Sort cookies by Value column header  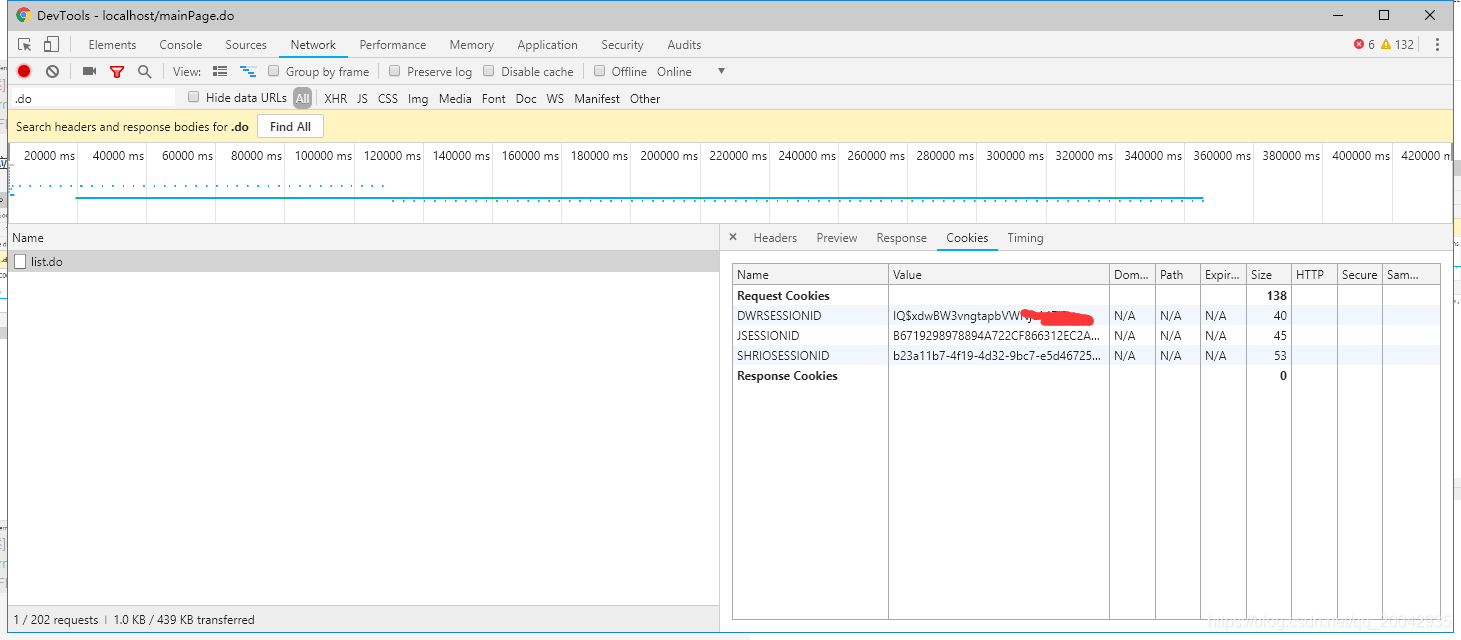pos(999,275)
